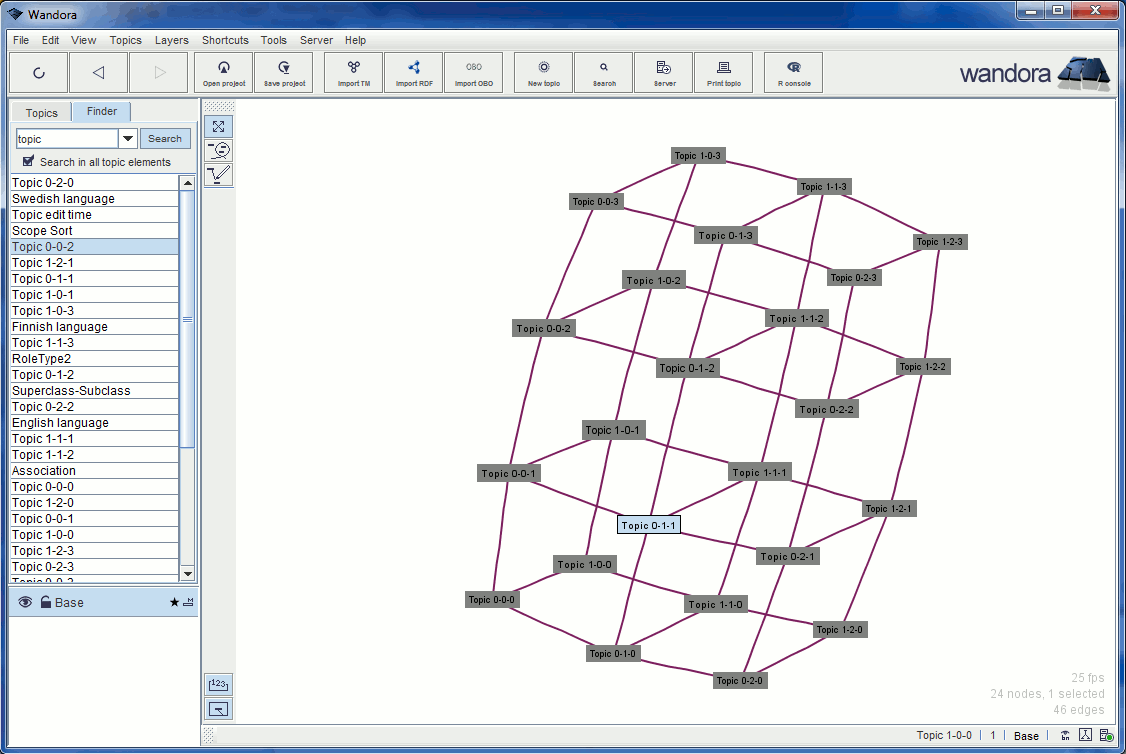Hide the Base layer with the eye toggle
The height and width of the screenshot is (754, 1126).
coord(24,602)
